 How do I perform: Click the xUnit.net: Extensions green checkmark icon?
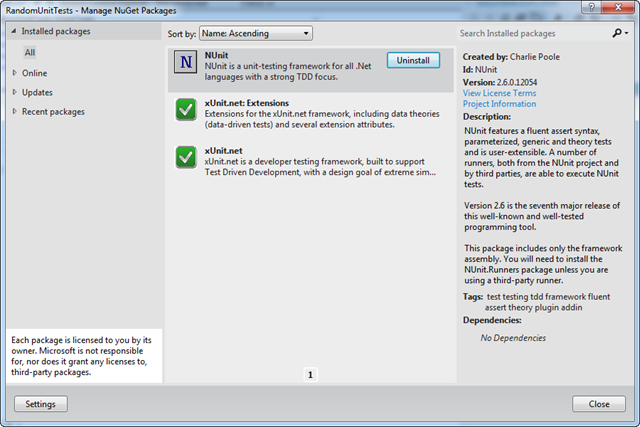[x=186, y=109]
